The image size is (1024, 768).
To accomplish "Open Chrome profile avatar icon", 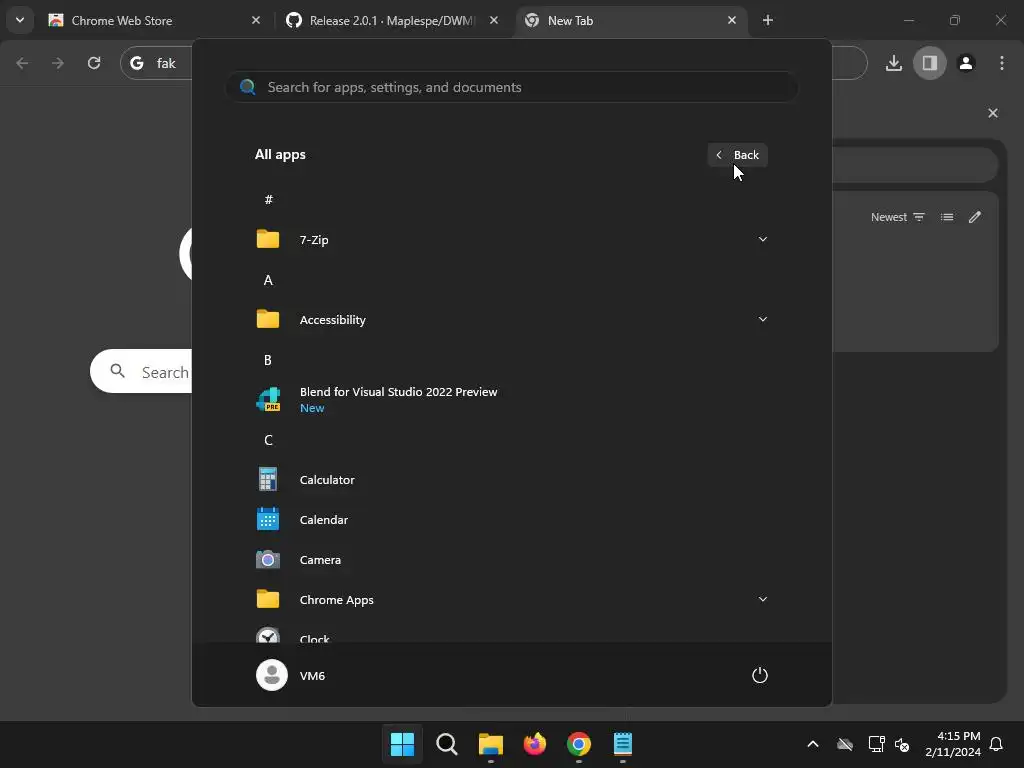I will coord(966,63).
